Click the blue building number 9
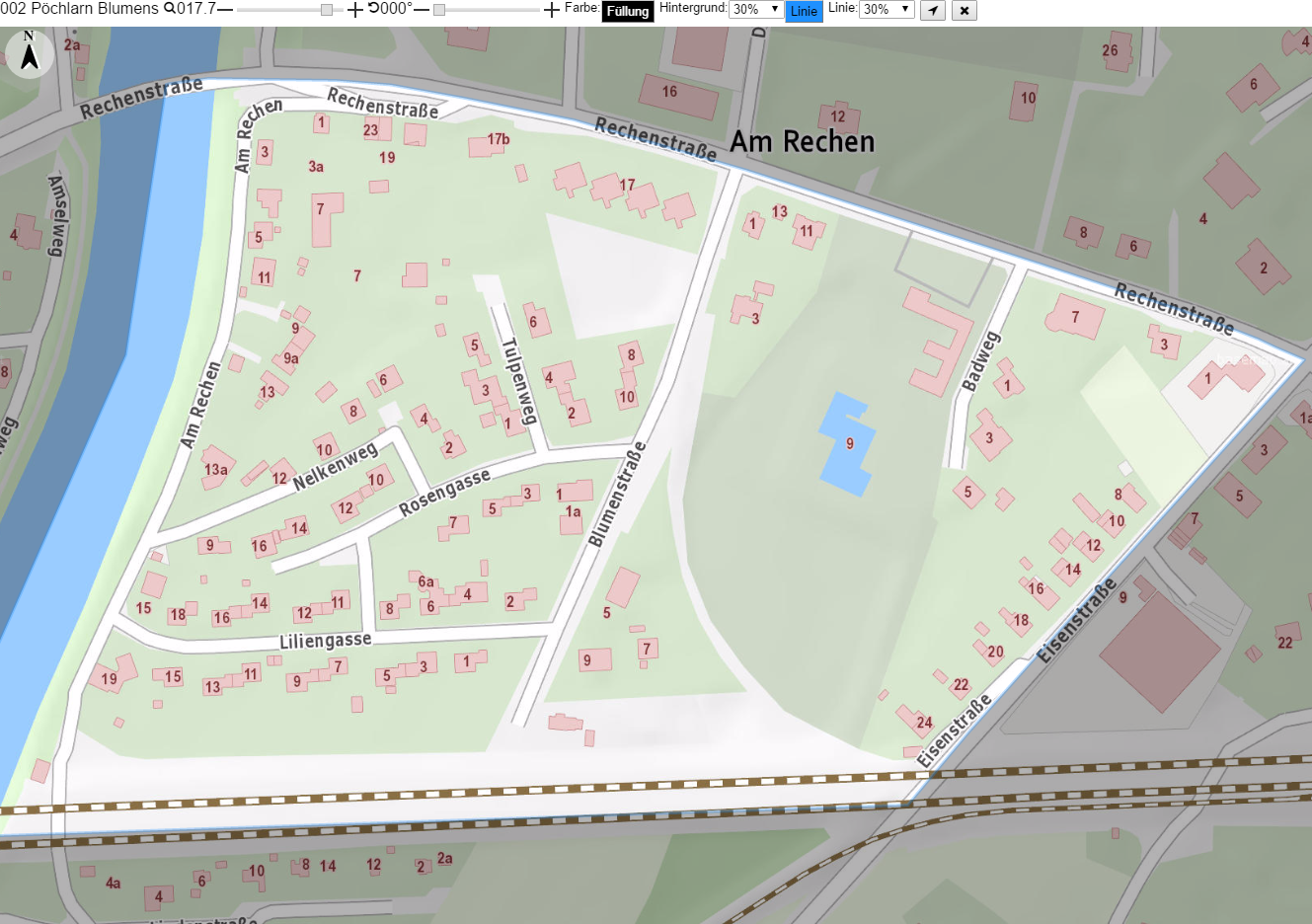 click(847, 443)
